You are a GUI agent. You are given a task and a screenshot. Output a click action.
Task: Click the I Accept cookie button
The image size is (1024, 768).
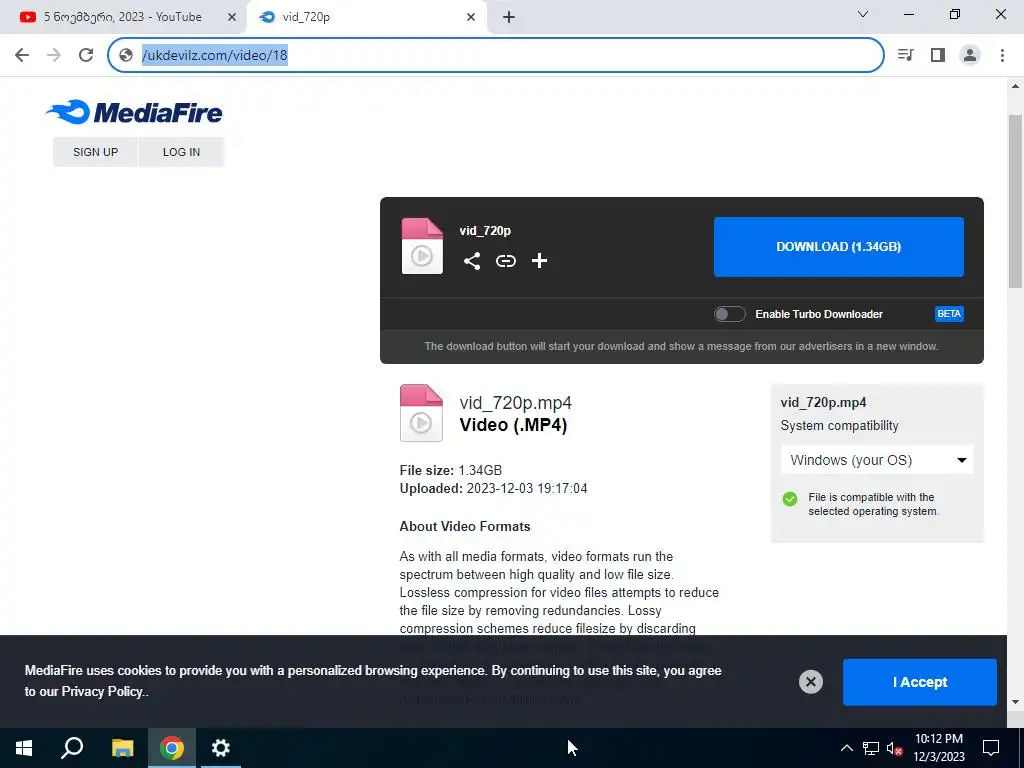coord(920,682)
